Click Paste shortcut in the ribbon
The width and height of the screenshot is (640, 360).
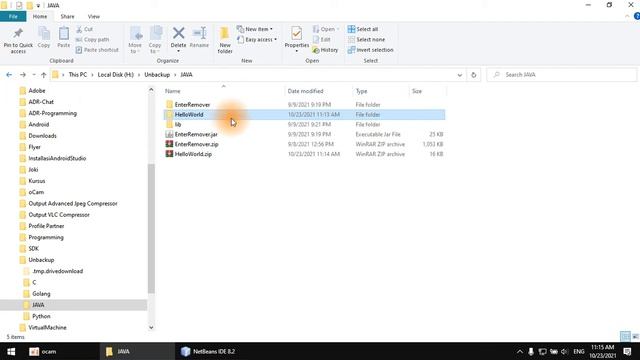click(97, 50)
